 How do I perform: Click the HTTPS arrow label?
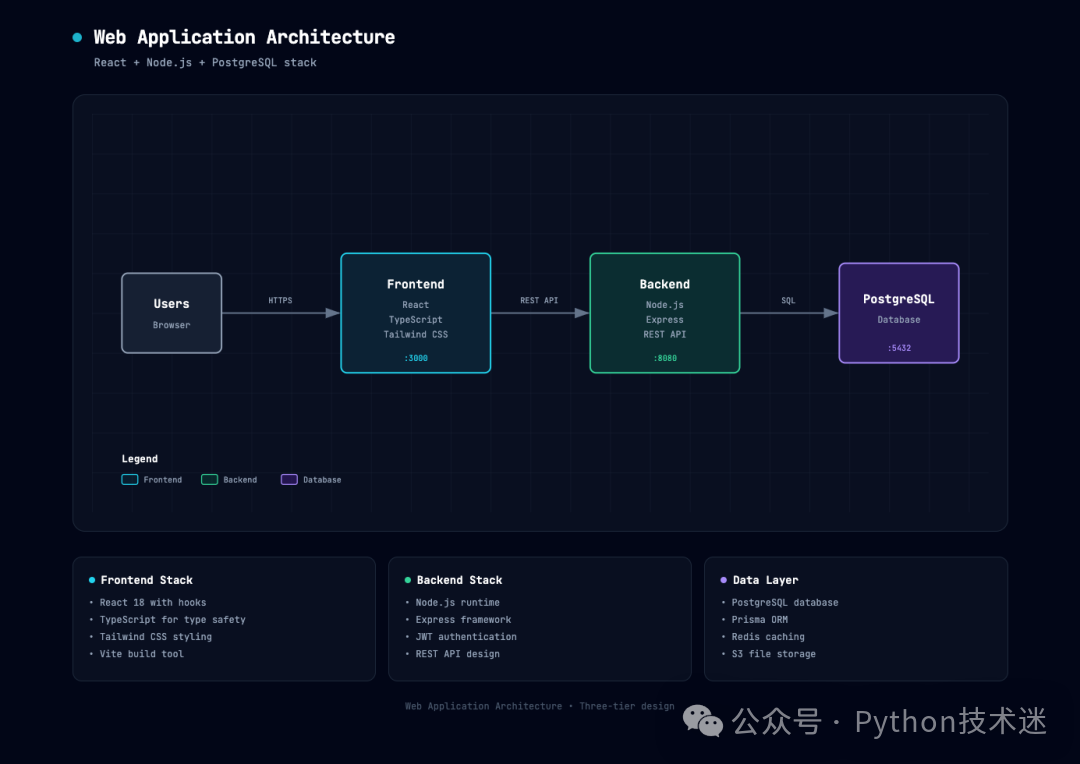pos(280,300)
